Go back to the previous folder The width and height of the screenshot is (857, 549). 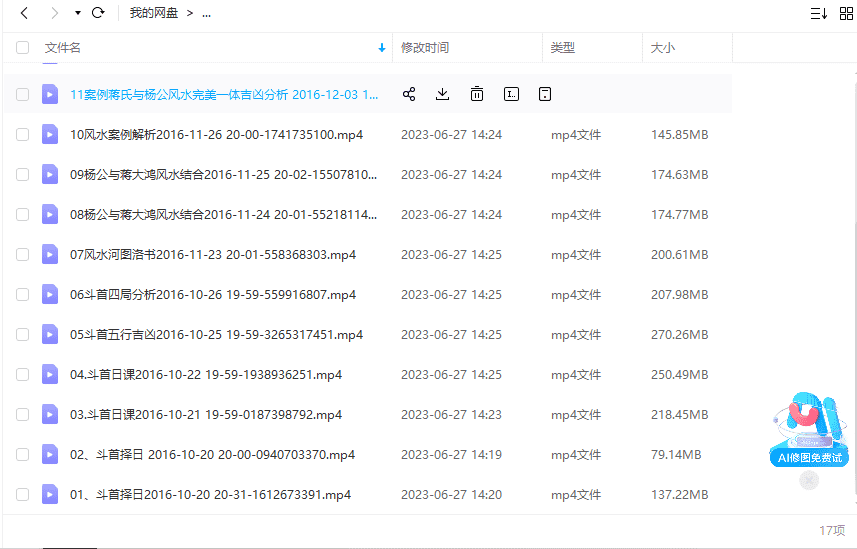click(24, 13)
